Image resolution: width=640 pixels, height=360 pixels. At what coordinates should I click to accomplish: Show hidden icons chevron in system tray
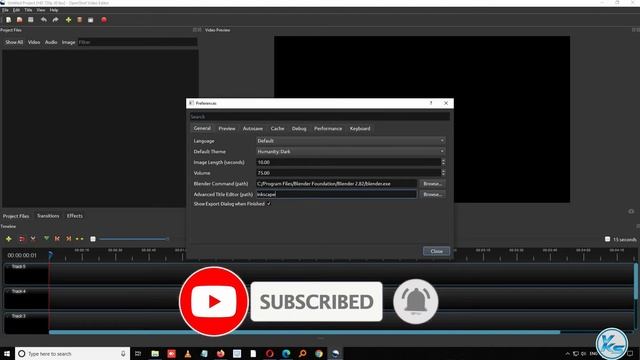click(x=567, y=353)
